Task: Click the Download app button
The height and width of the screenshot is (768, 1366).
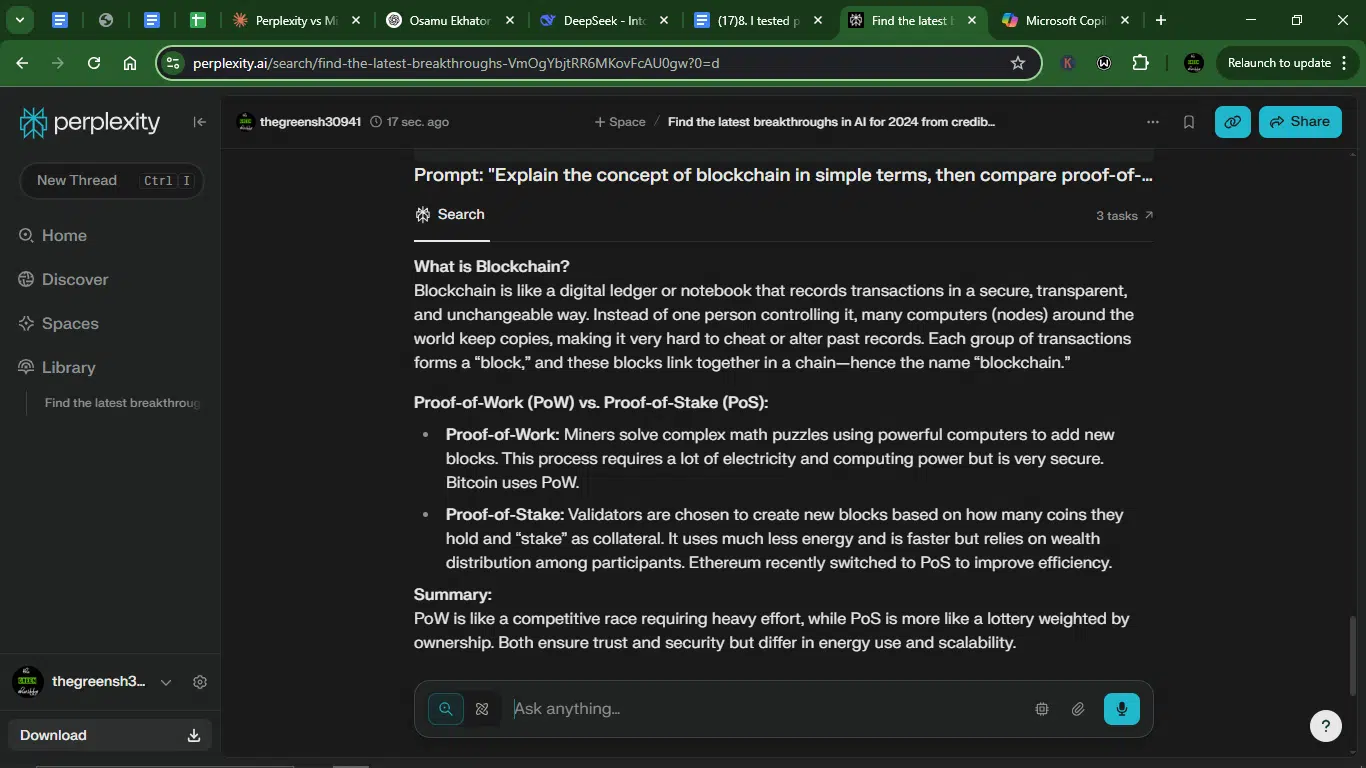Action: [x=110, y=735]
